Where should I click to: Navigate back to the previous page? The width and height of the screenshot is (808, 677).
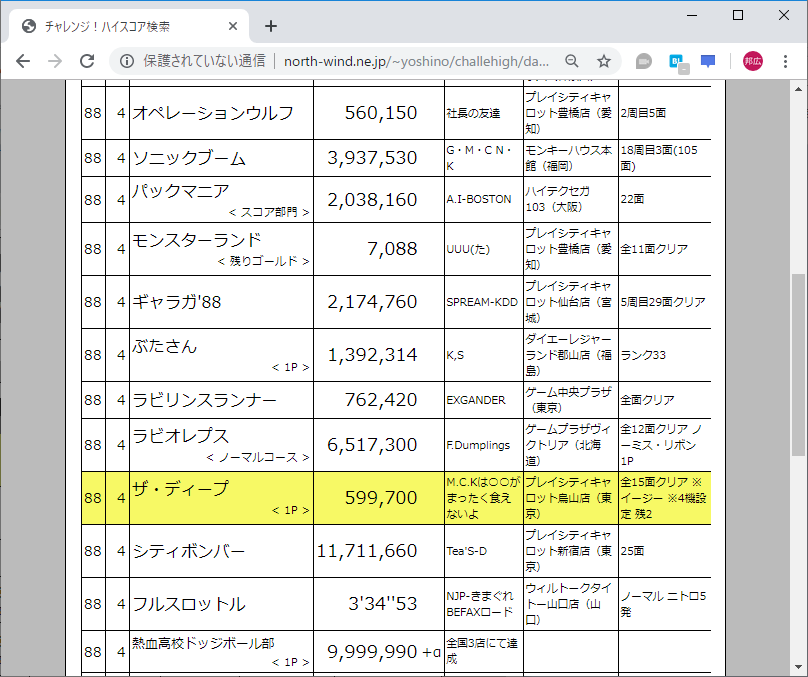(23, 61)
